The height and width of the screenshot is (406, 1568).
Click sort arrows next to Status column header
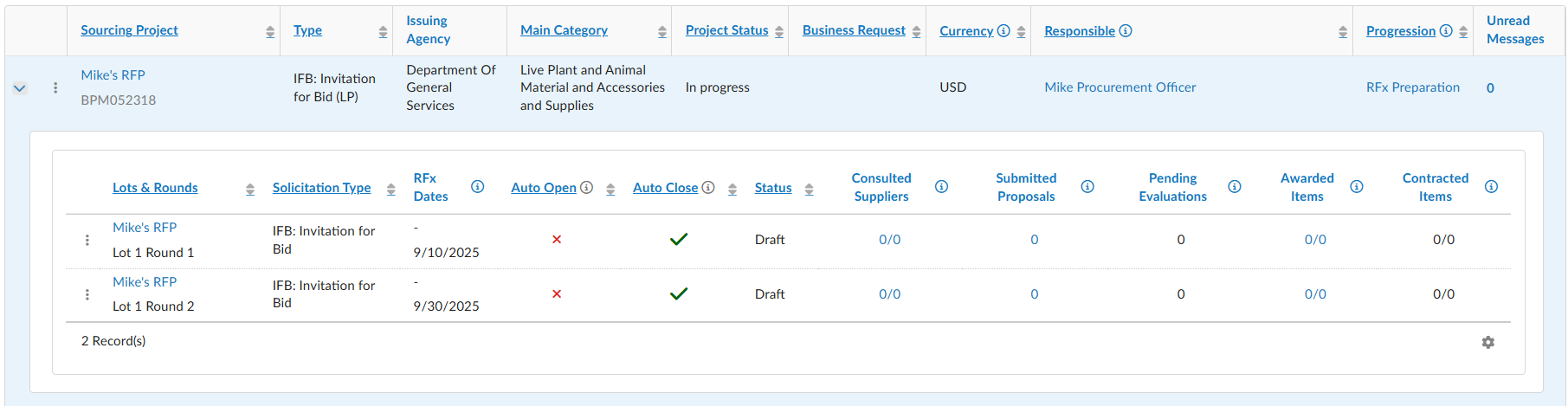click(809, 190)
